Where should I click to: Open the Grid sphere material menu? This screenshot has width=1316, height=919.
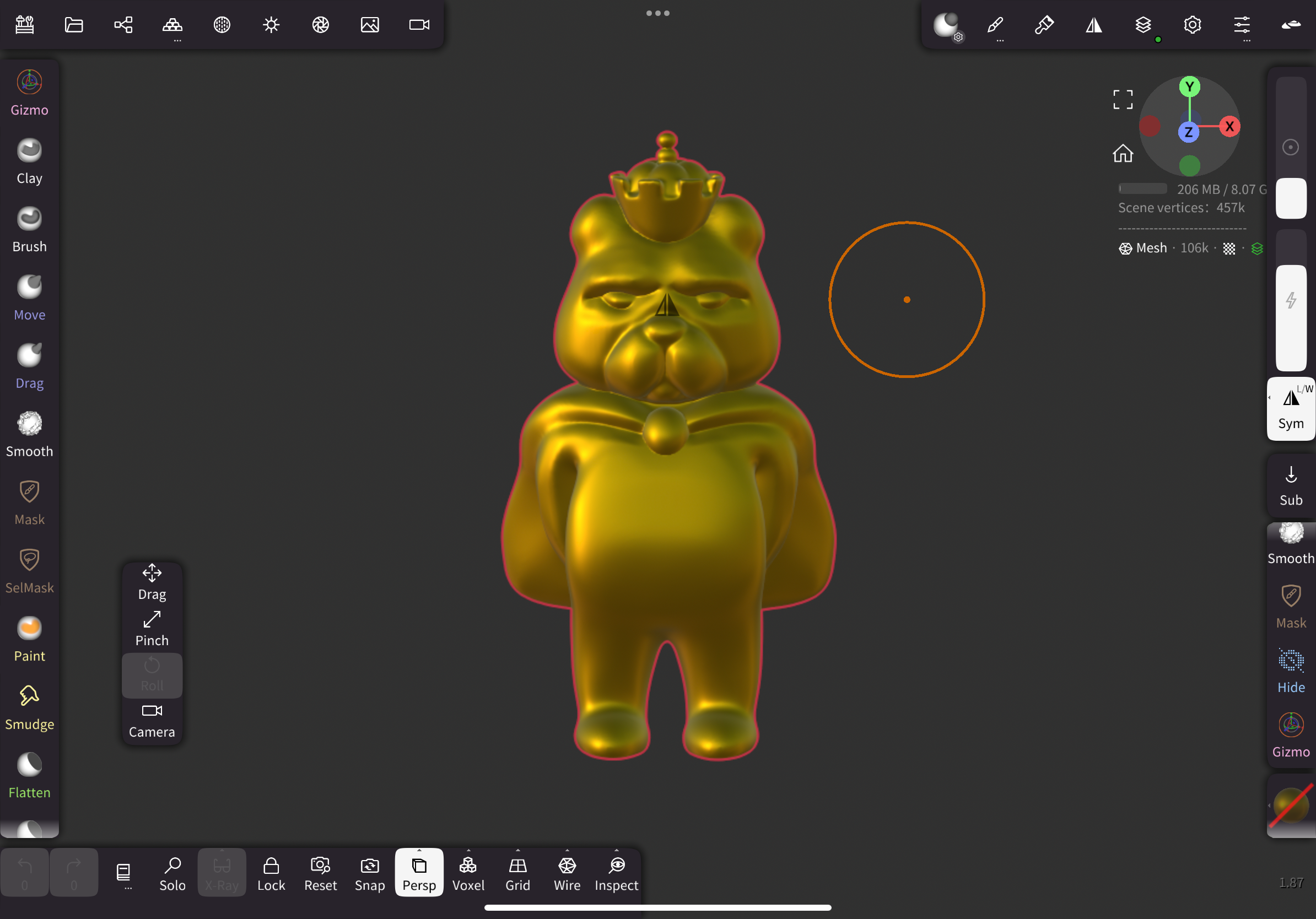(222, 25)
